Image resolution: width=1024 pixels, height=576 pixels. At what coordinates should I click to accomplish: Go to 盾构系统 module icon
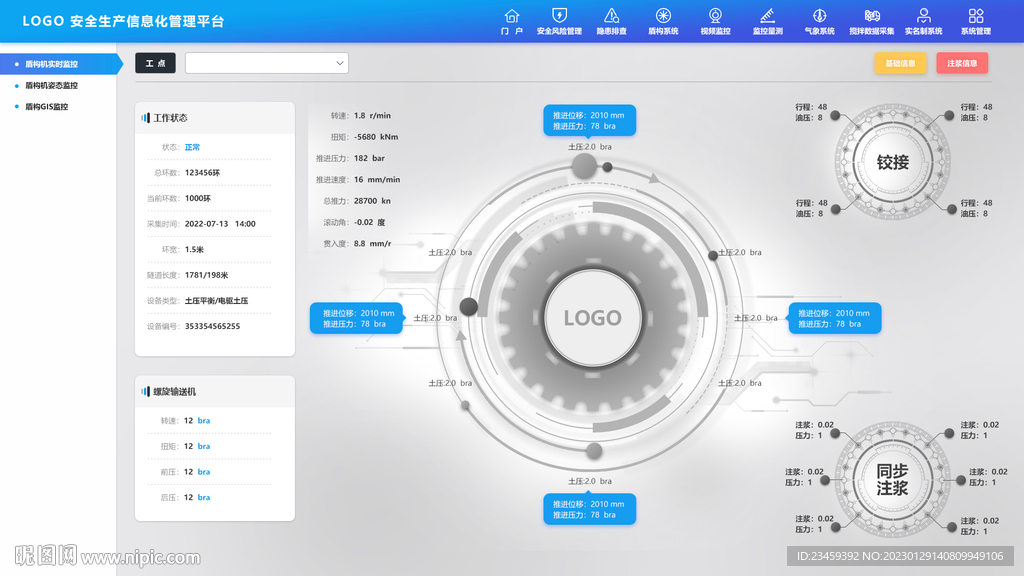coord(663,16)
